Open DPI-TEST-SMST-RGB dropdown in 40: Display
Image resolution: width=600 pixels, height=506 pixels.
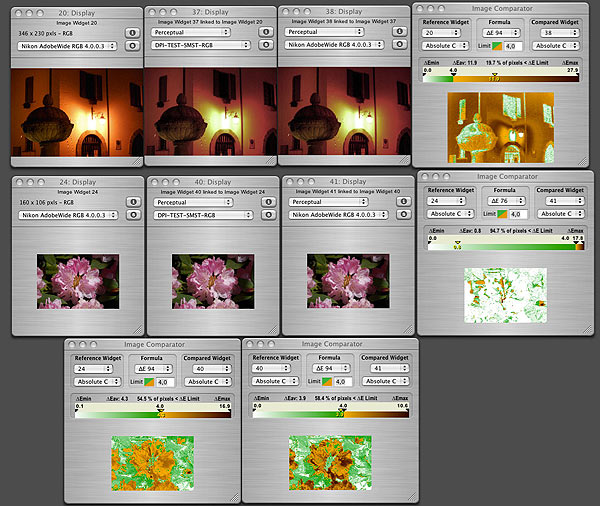204,215
